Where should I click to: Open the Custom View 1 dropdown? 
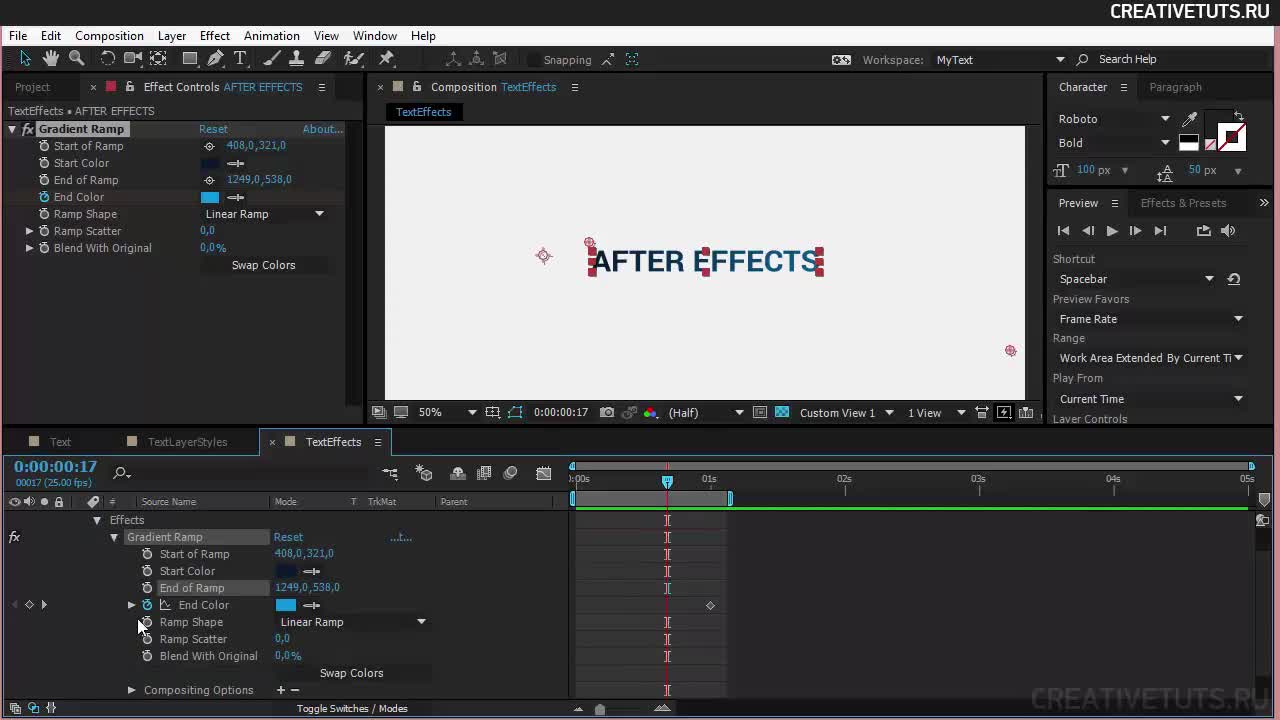pyautogui.click(x=846, y=412)
